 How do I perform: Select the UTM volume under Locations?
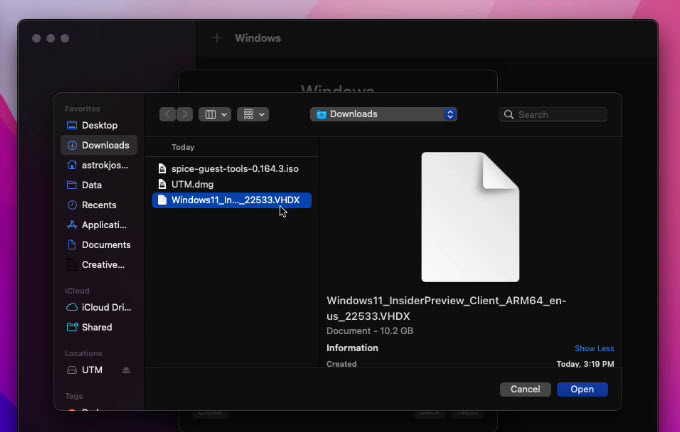(92, 370)
